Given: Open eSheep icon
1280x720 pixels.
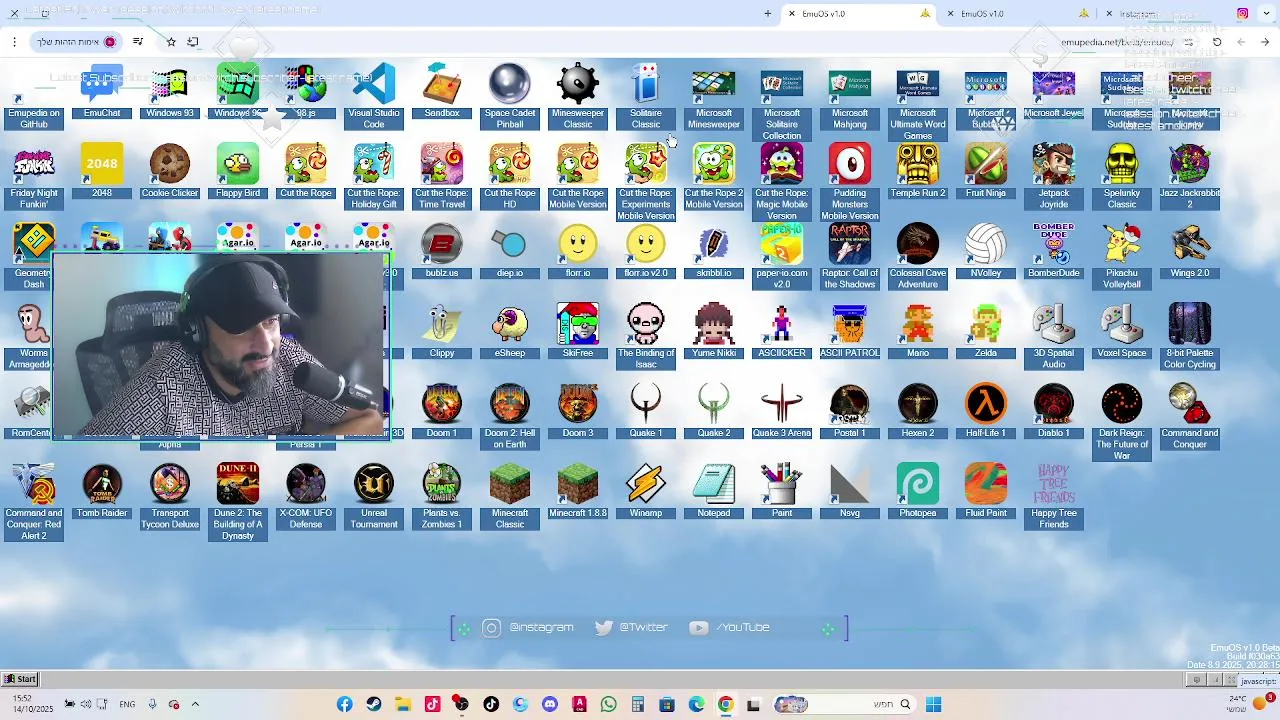Looking at the screenshot, I should [x=510, y=332].
